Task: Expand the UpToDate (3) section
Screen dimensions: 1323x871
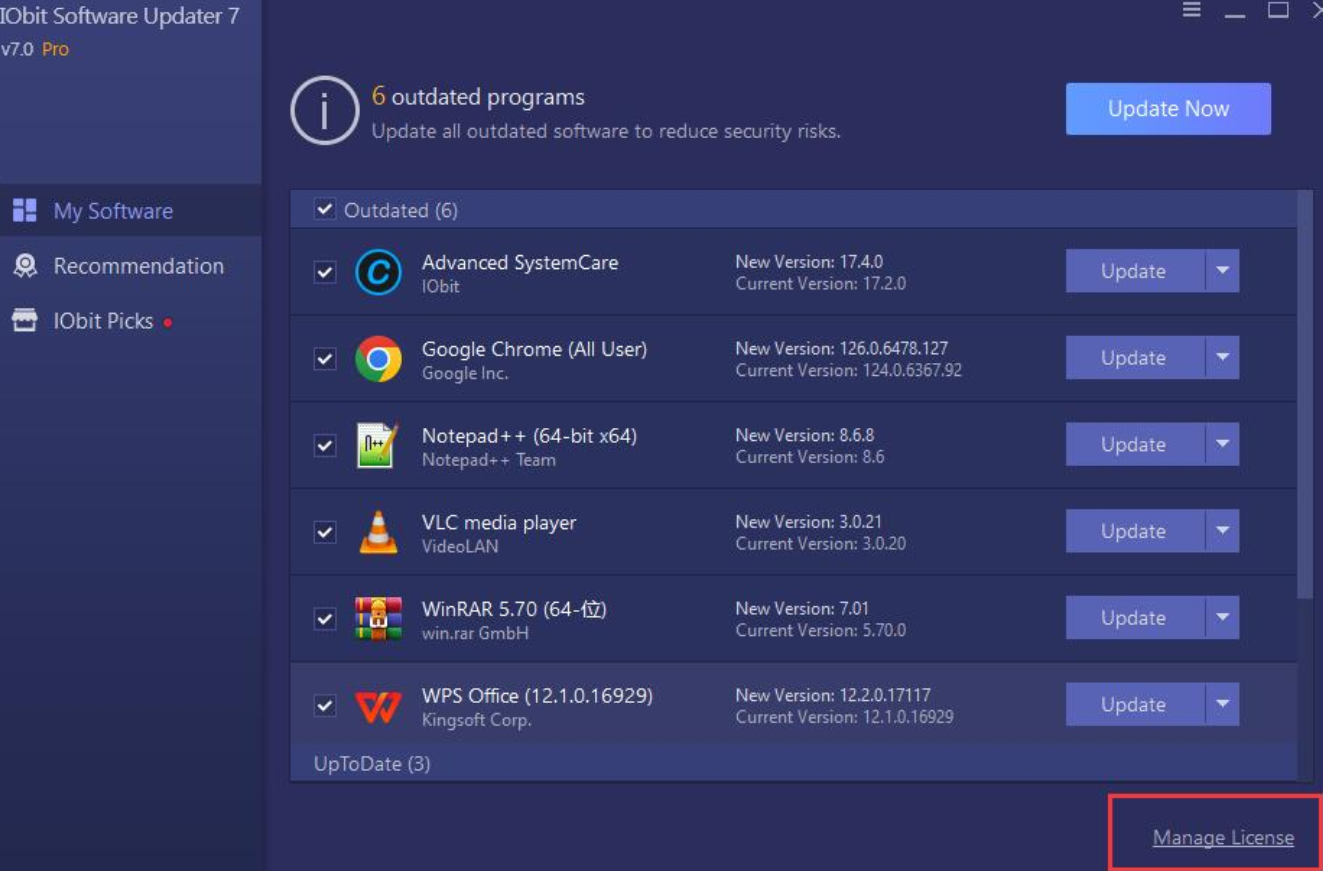Action: pyautogui.click(x=793, y=764)
